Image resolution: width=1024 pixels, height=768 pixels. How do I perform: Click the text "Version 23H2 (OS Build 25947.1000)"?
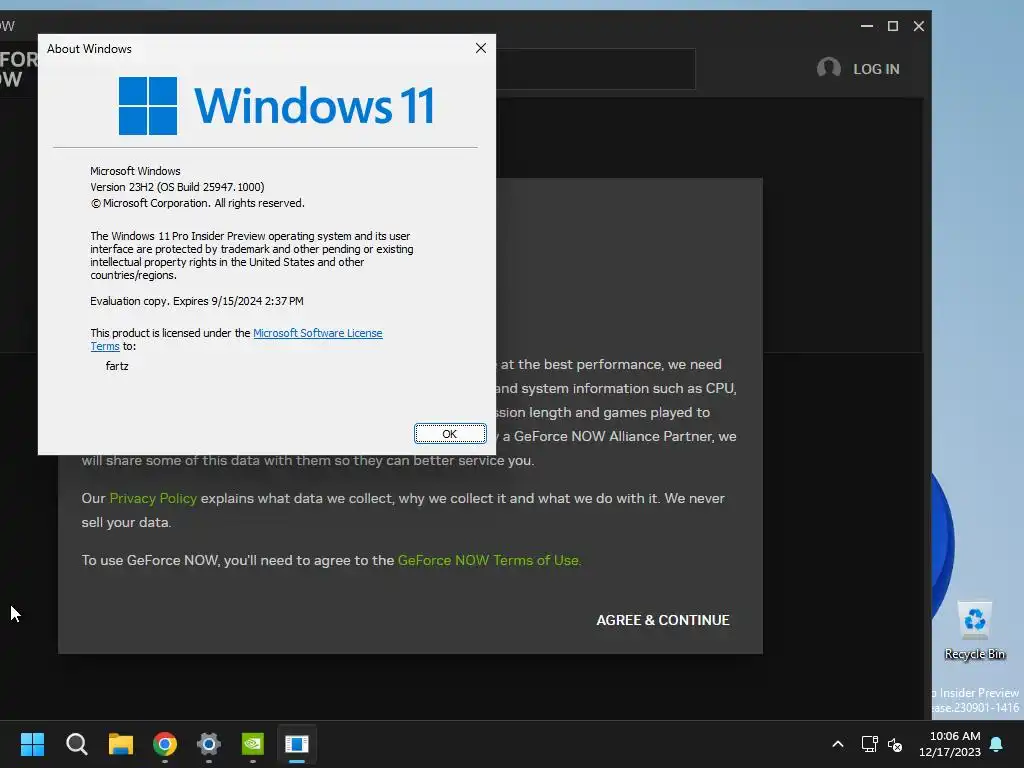coord(177,187)
